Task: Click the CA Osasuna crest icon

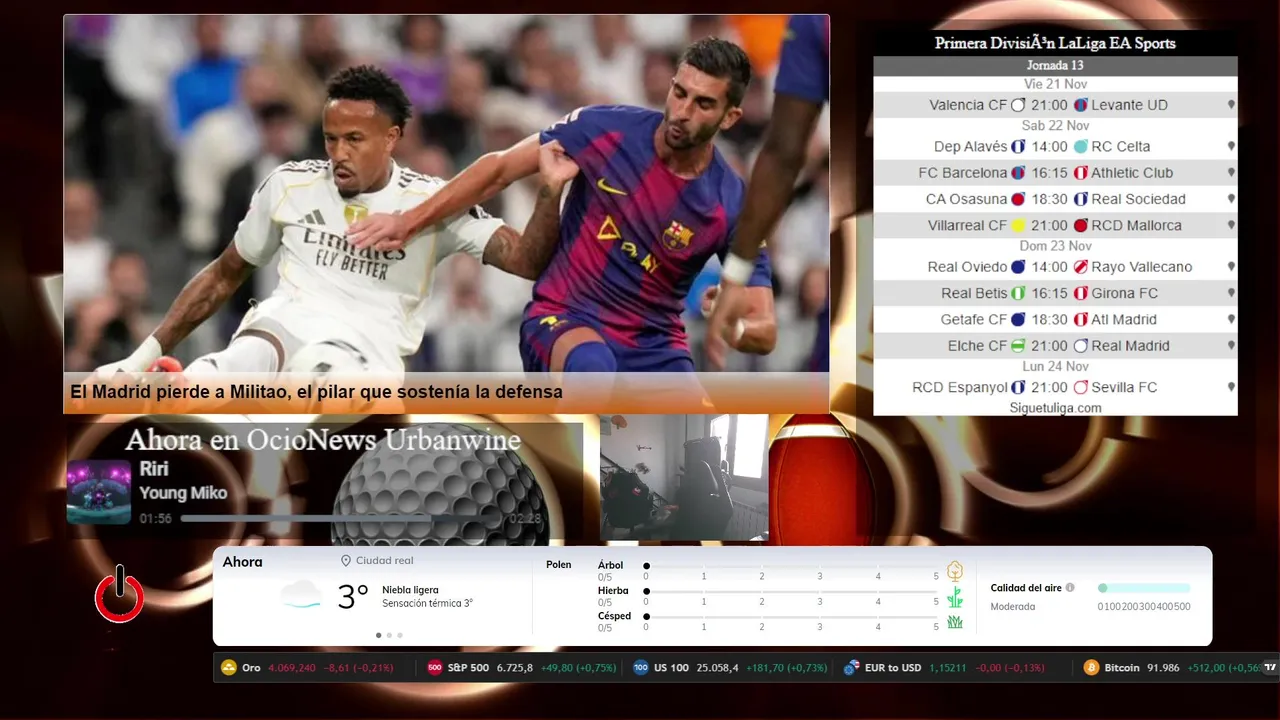Action: tap(1018, 199)
